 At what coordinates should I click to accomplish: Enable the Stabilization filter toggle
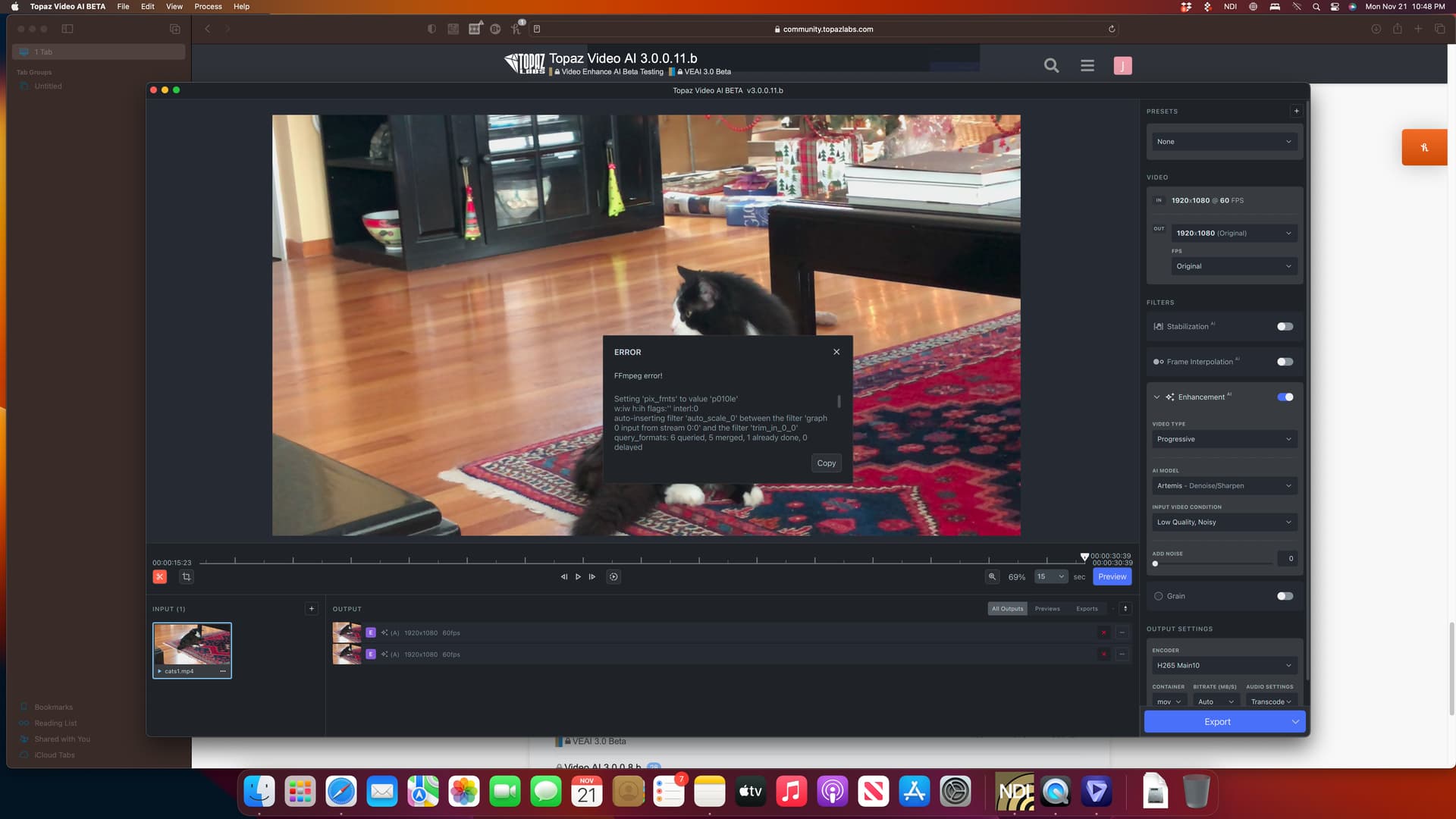coord(1285,327)
